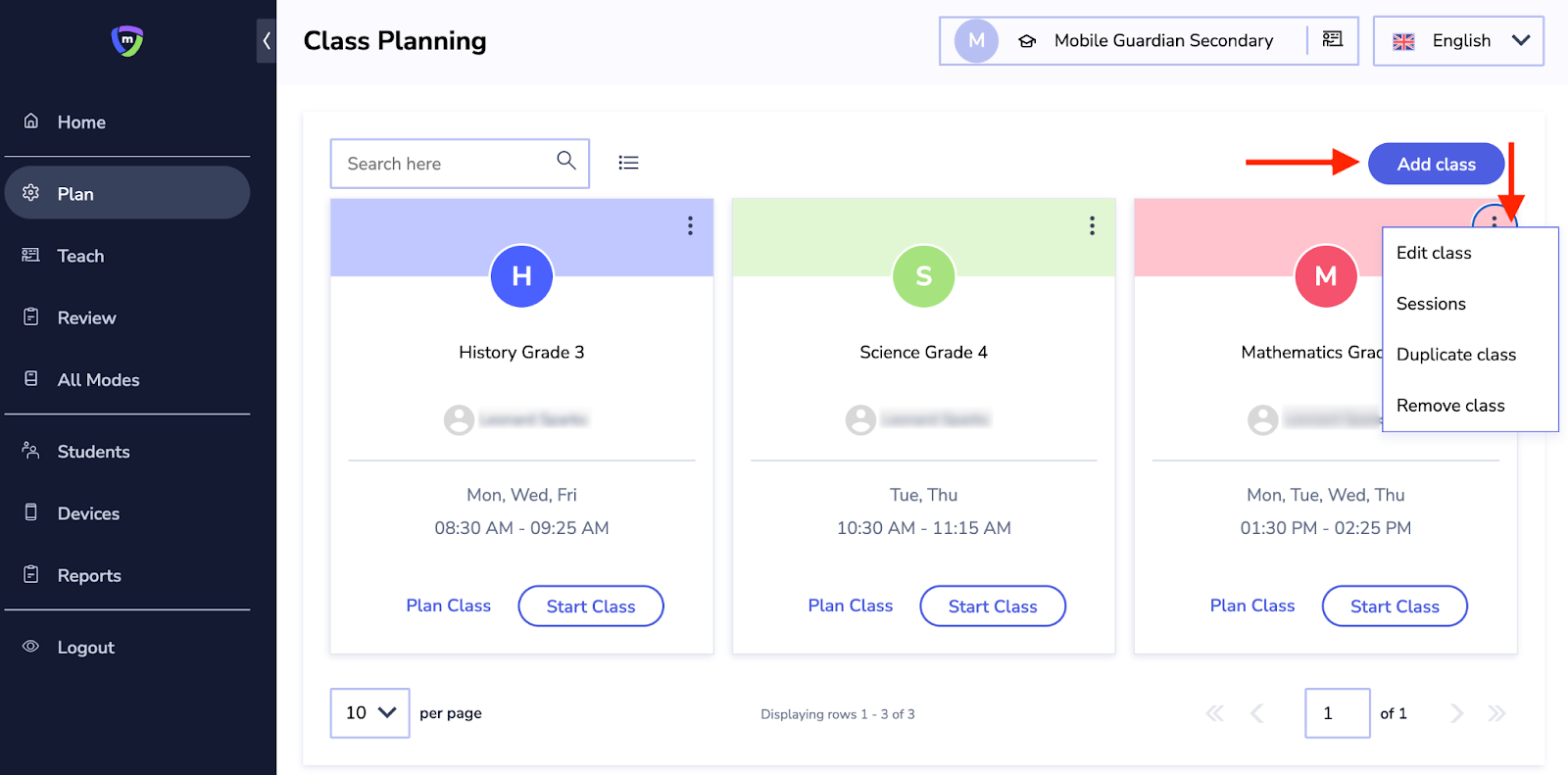This screenshot has width=1568, height=775.
Task: Click the Search here input field
Action: 446,164
